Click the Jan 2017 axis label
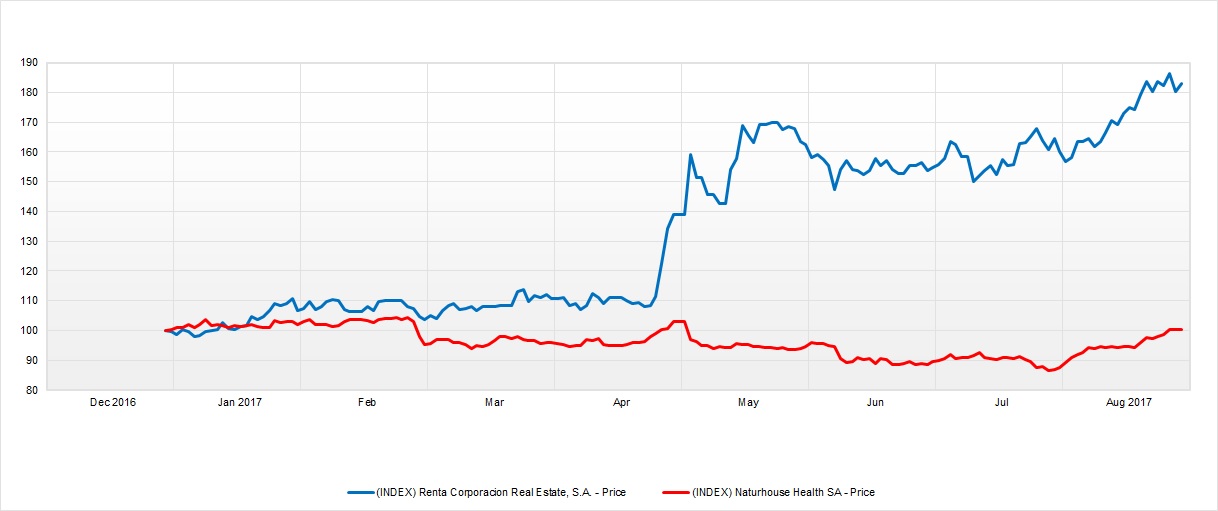Screen dimensions: 1218x511 click(x=239, y=402)
